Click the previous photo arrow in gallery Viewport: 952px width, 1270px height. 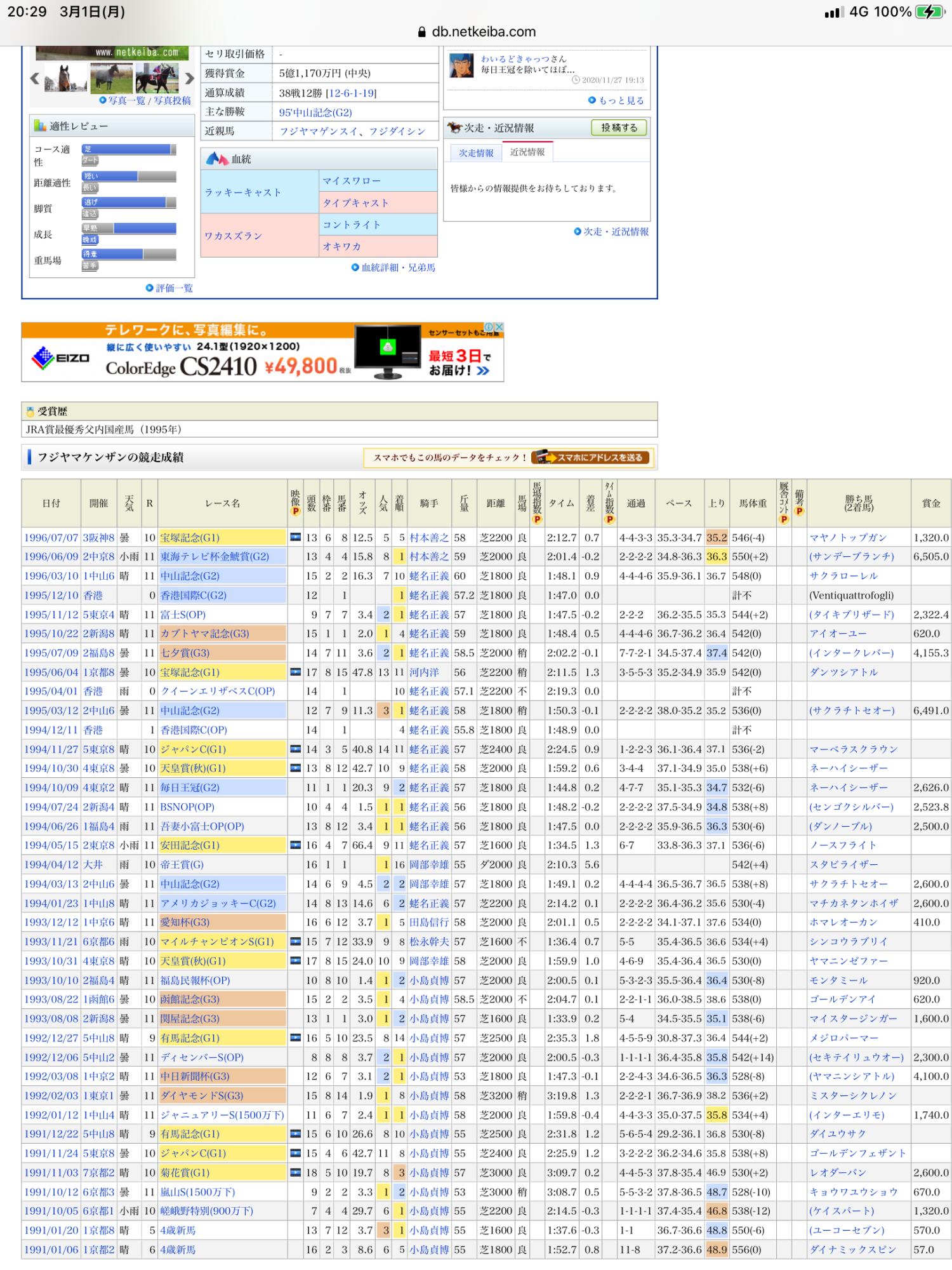(x=35, y=79)
